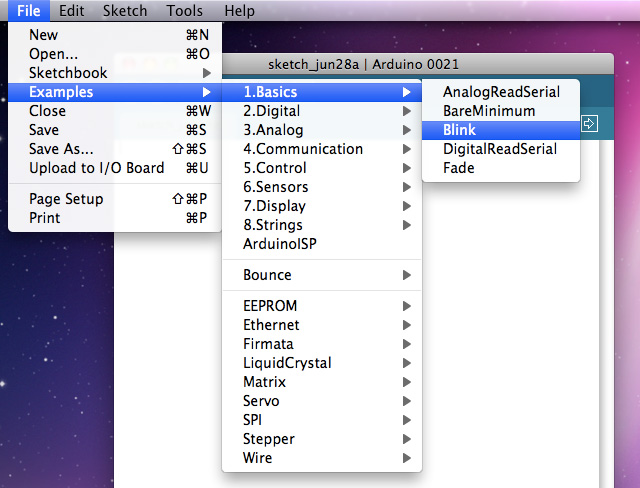Expand the 3.Analog examples submenu
Image resolution: width=640 pixels, height=488 pixels.
[x=273, y=130]
